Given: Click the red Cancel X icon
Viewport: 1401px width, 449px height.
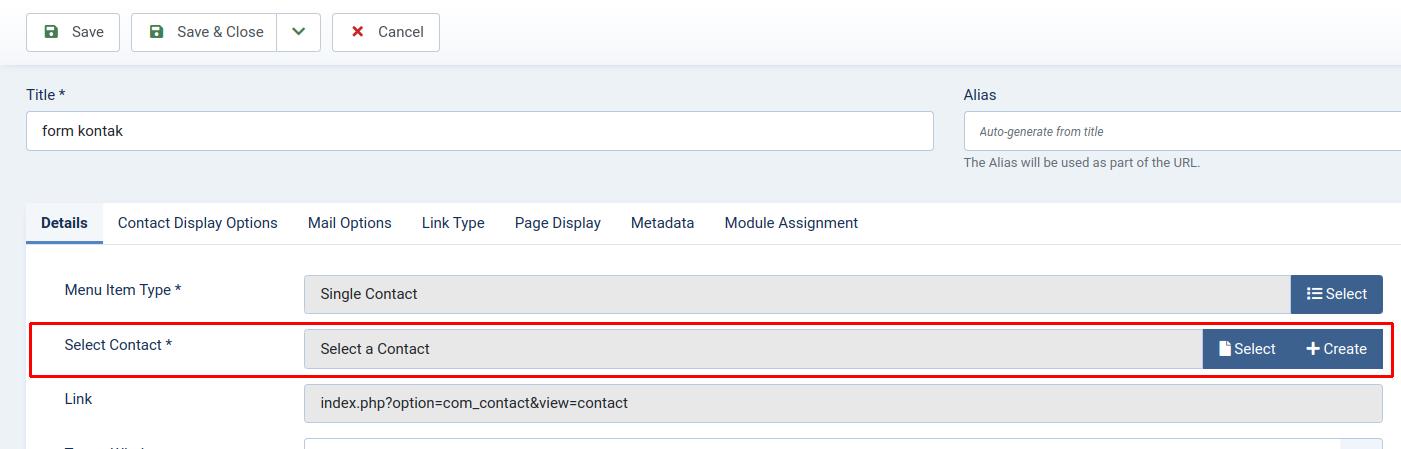Looking at the screenshot, I should coord(357,32).
